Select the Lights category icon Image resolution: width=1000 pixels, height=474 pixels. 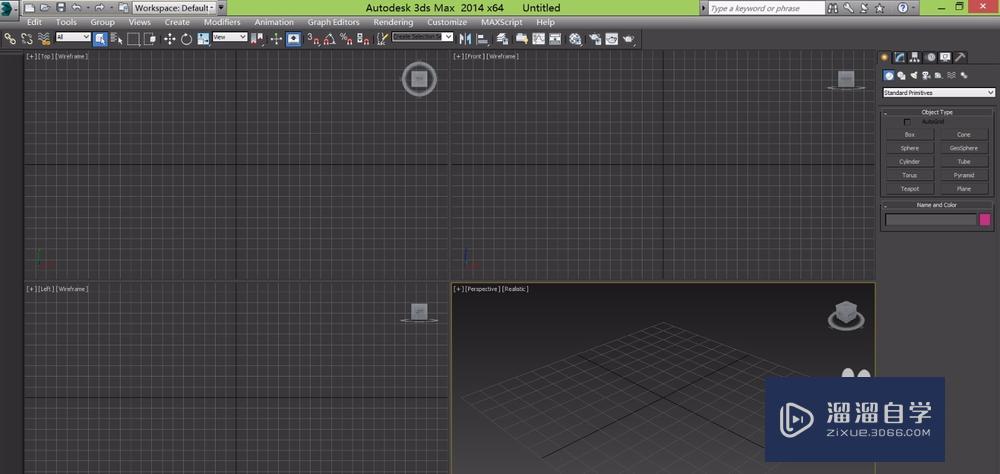point(913,75)
